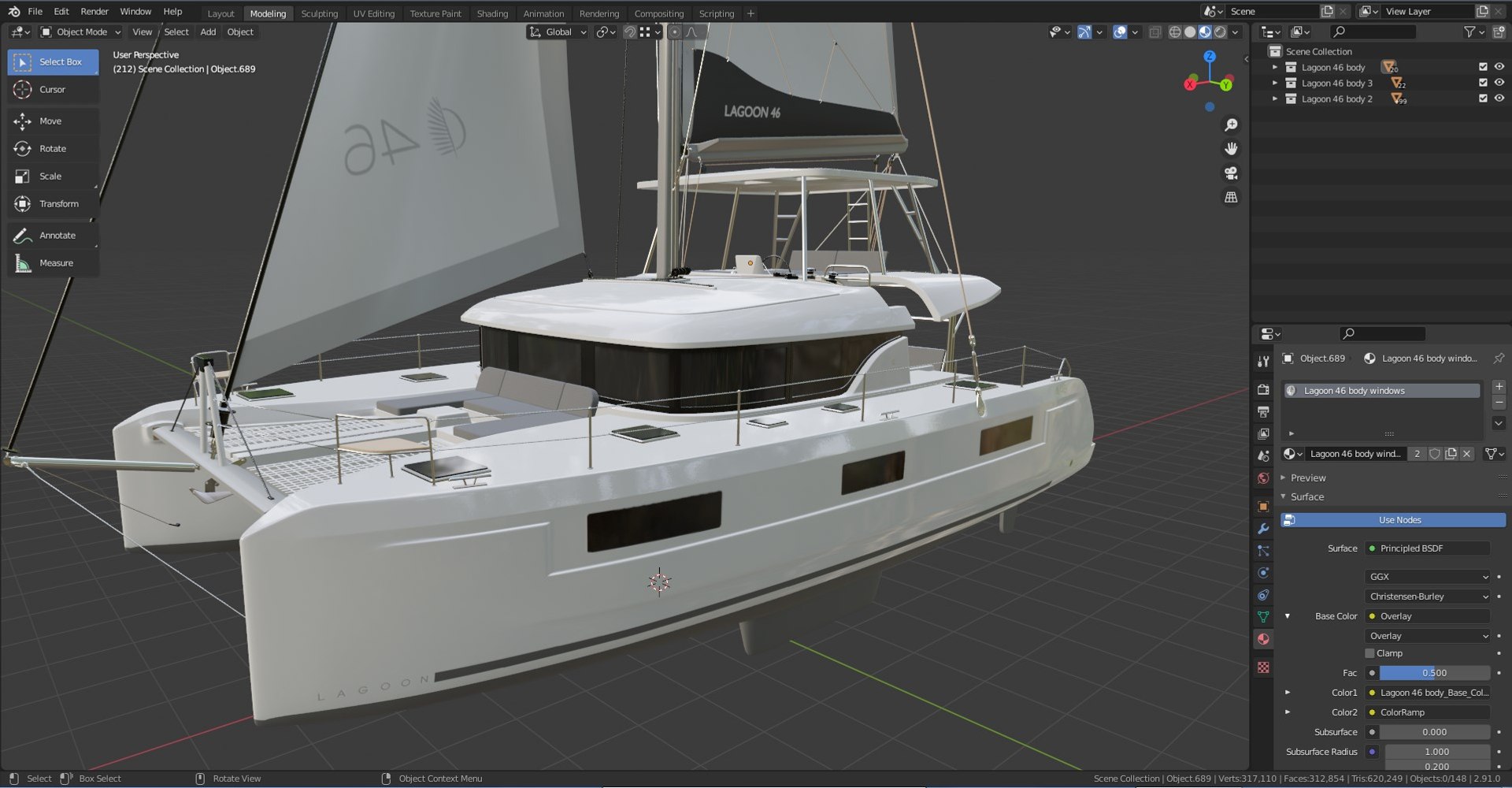Enable the Clamp checkbox

point(1370,653)
